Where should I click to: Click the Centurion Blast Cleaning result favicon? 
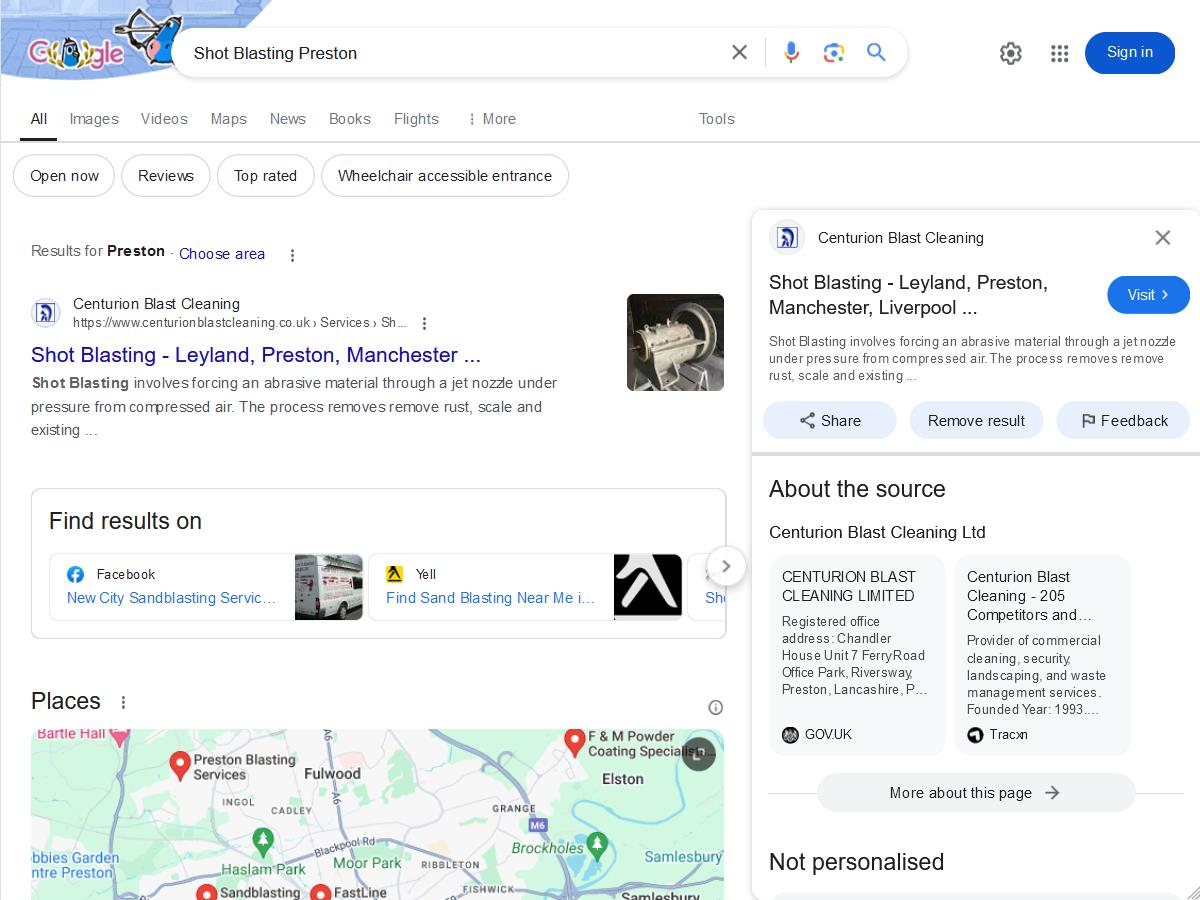coord(46,313)
